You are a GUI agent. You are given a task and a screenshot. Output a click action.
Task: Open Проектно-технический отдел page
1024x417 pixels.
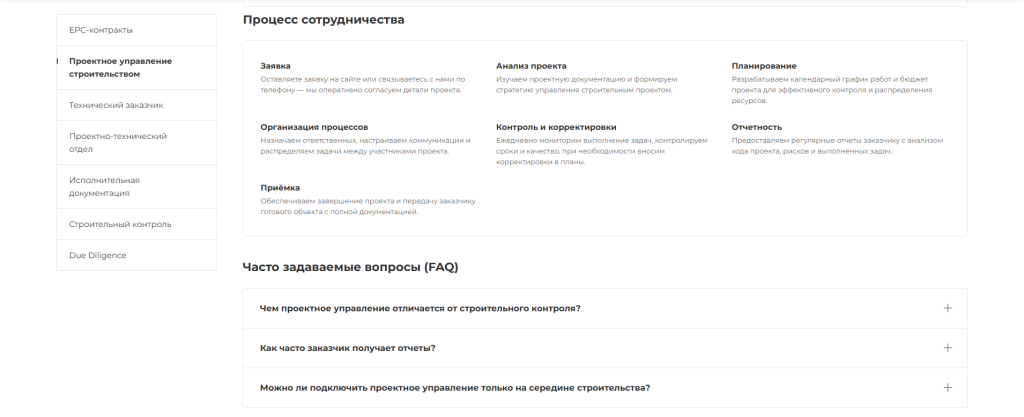(117, 142)
